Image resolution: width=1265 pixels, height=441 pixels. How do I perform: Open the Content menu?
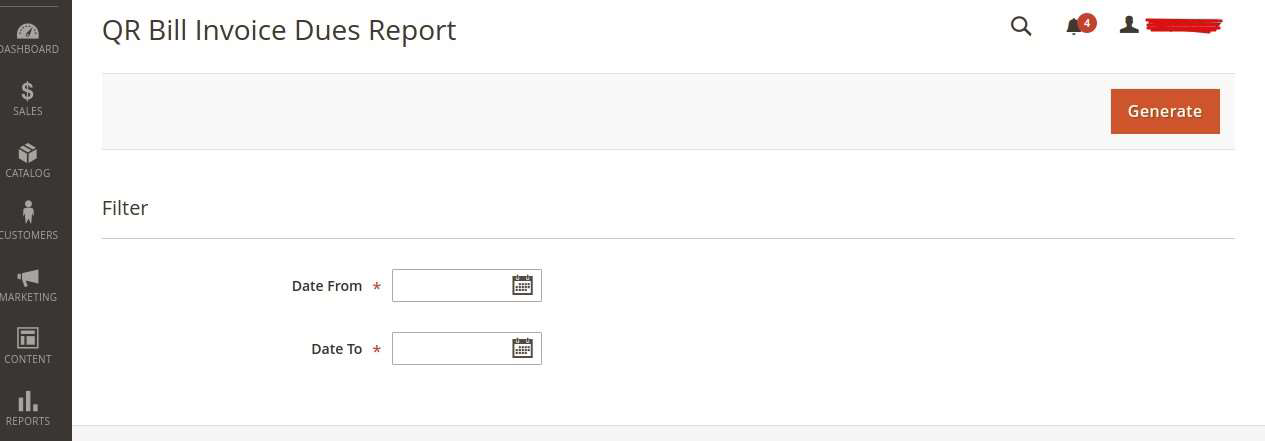coord(28,345)
